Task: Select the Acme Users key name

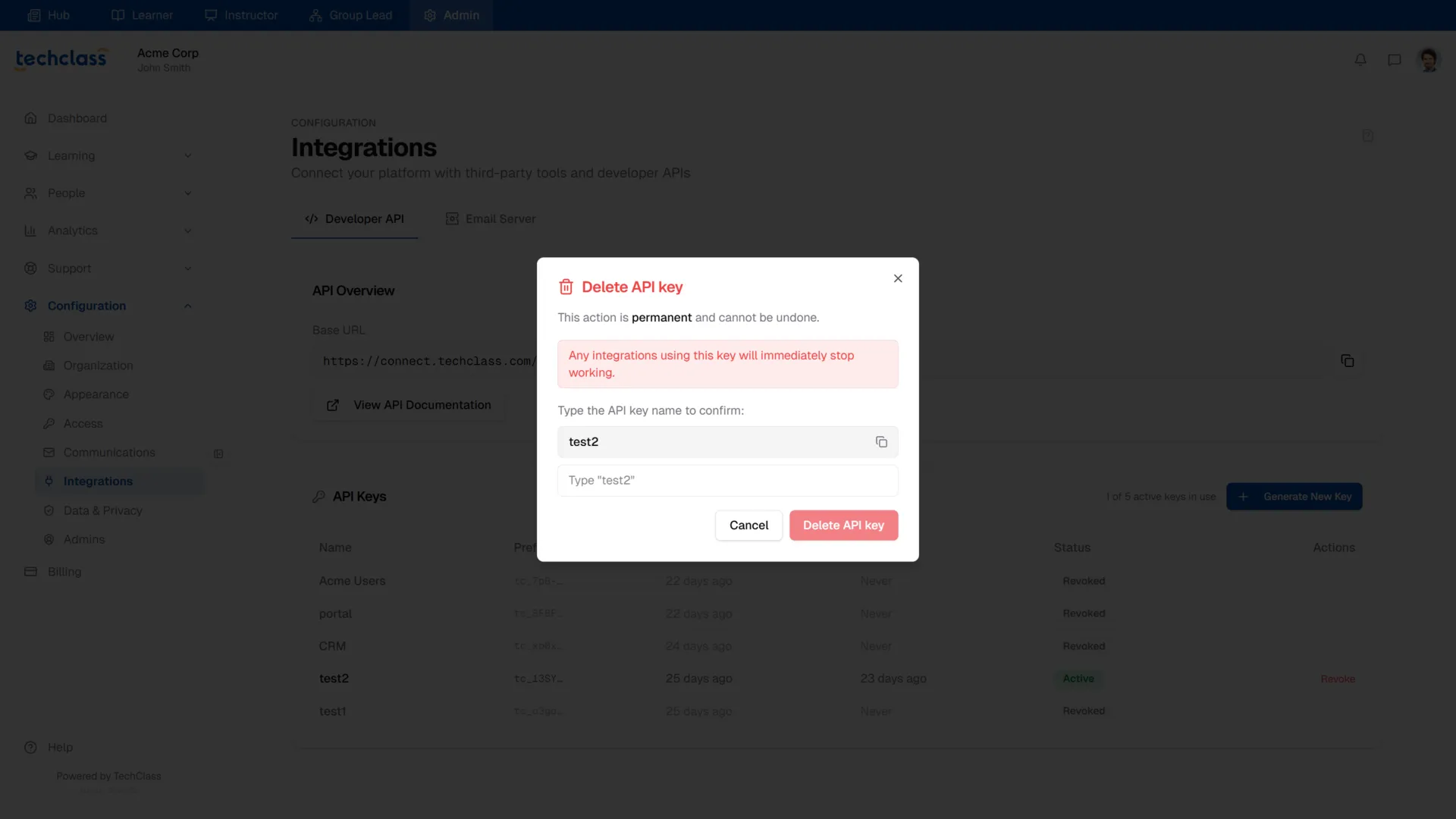Action: (352, 581)
